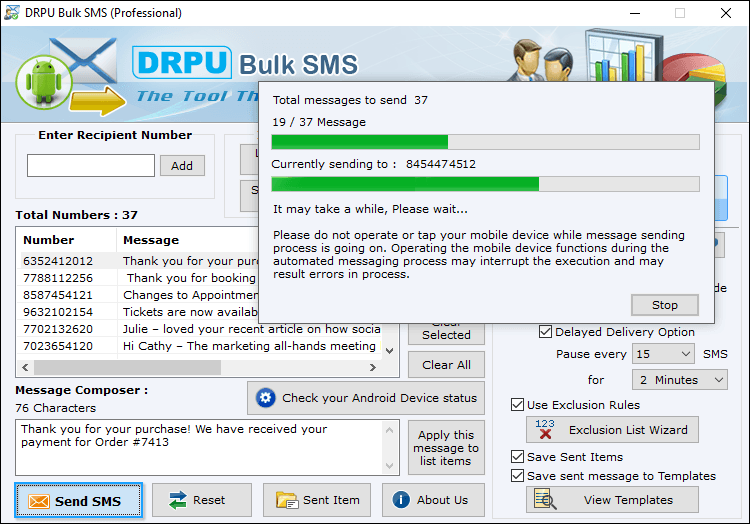Select row with number 8587454121

coord(140,295)
